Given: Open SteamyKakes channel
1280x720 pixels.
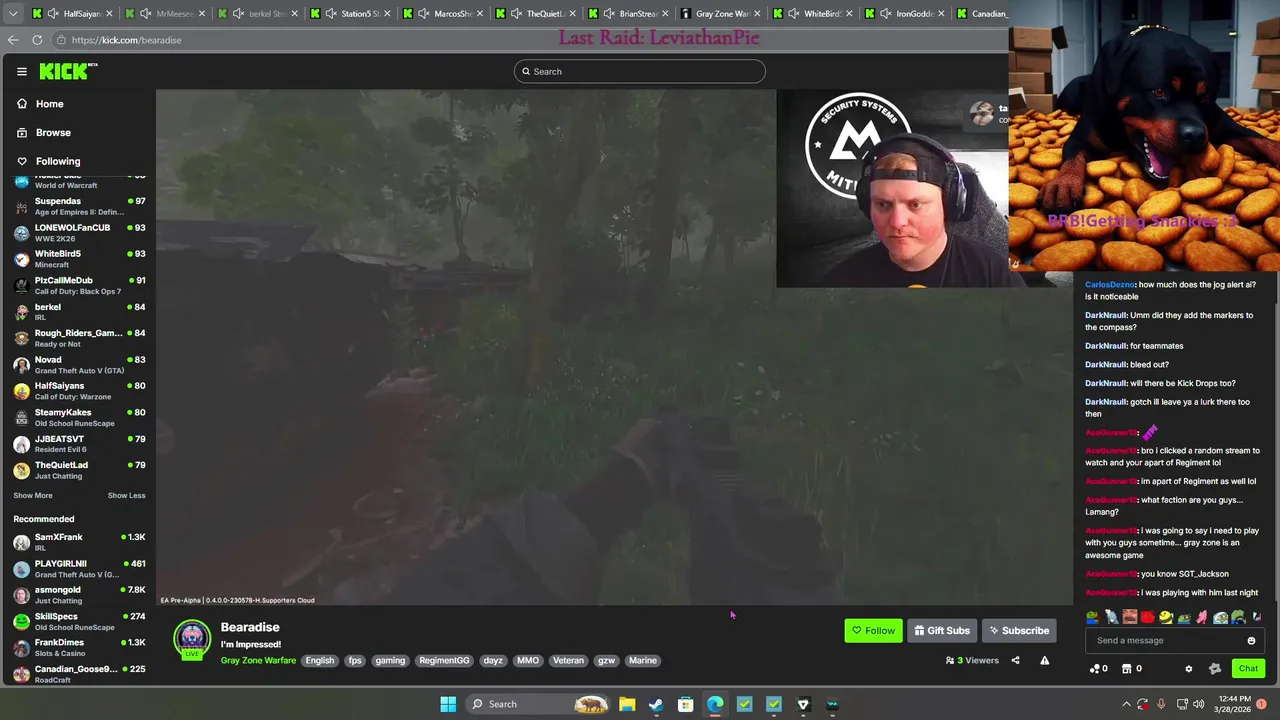Looking at the screenshot, I should (79, 417).
